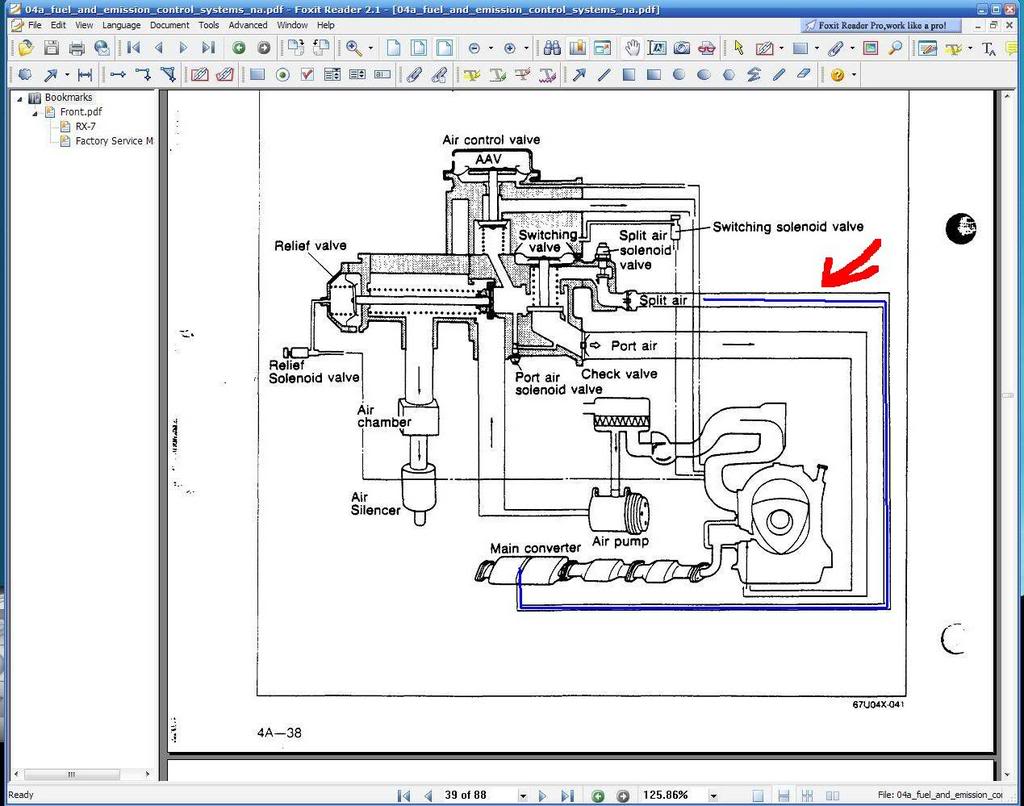Click the Print icon in toolbar
This screenshot has height=806, width=1024.
click(76, 47)
